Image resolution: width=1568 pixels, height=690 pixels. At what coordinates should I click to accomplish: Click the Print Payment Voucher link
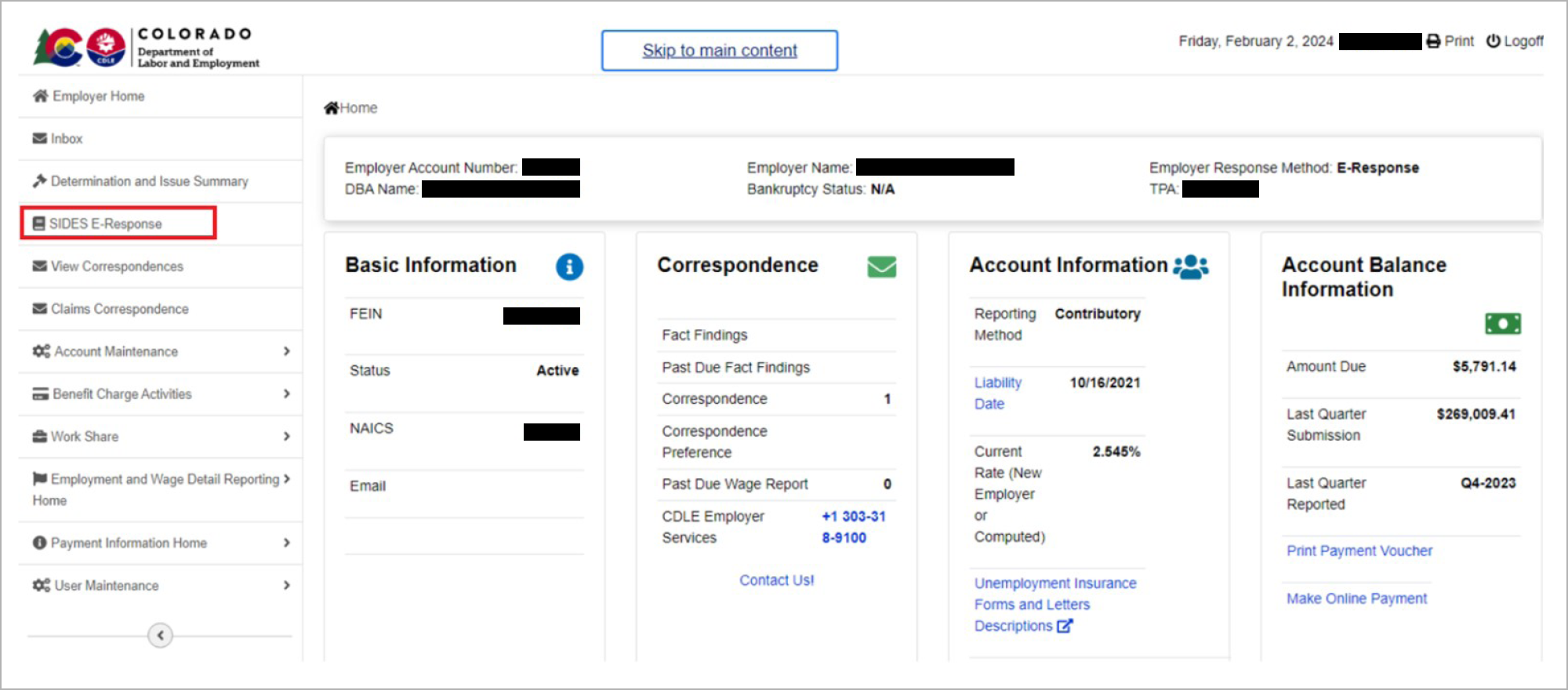click(1359, 550)
